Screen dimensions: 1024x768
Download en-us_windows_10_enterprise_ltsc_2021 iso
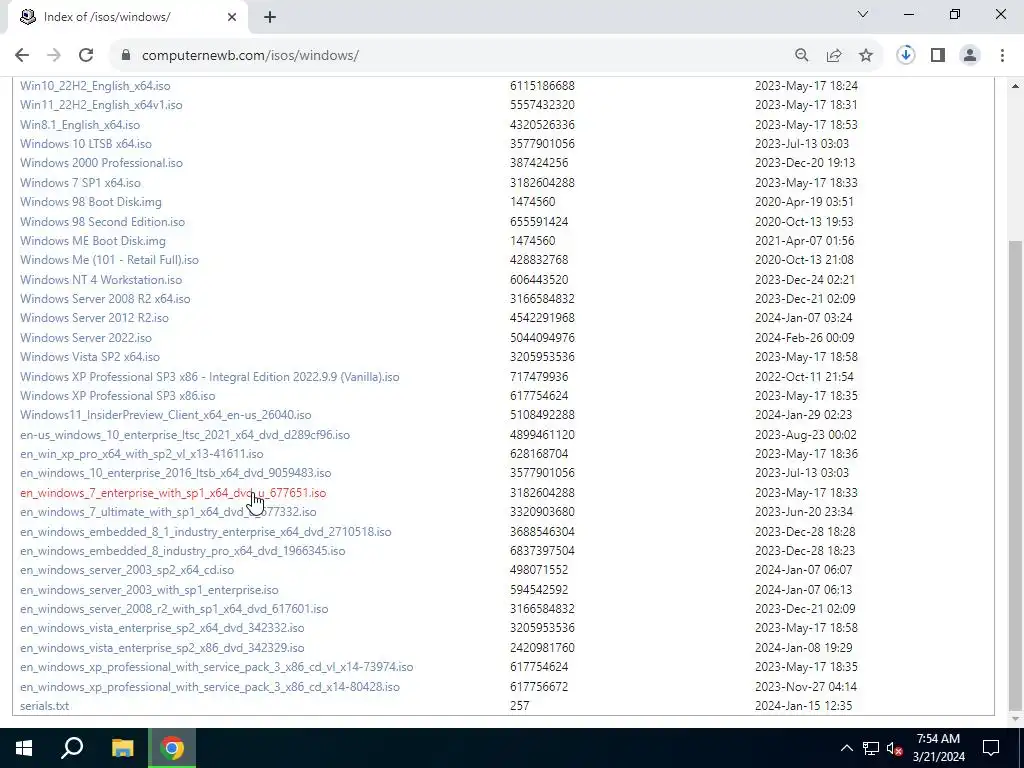pos(185,435)
